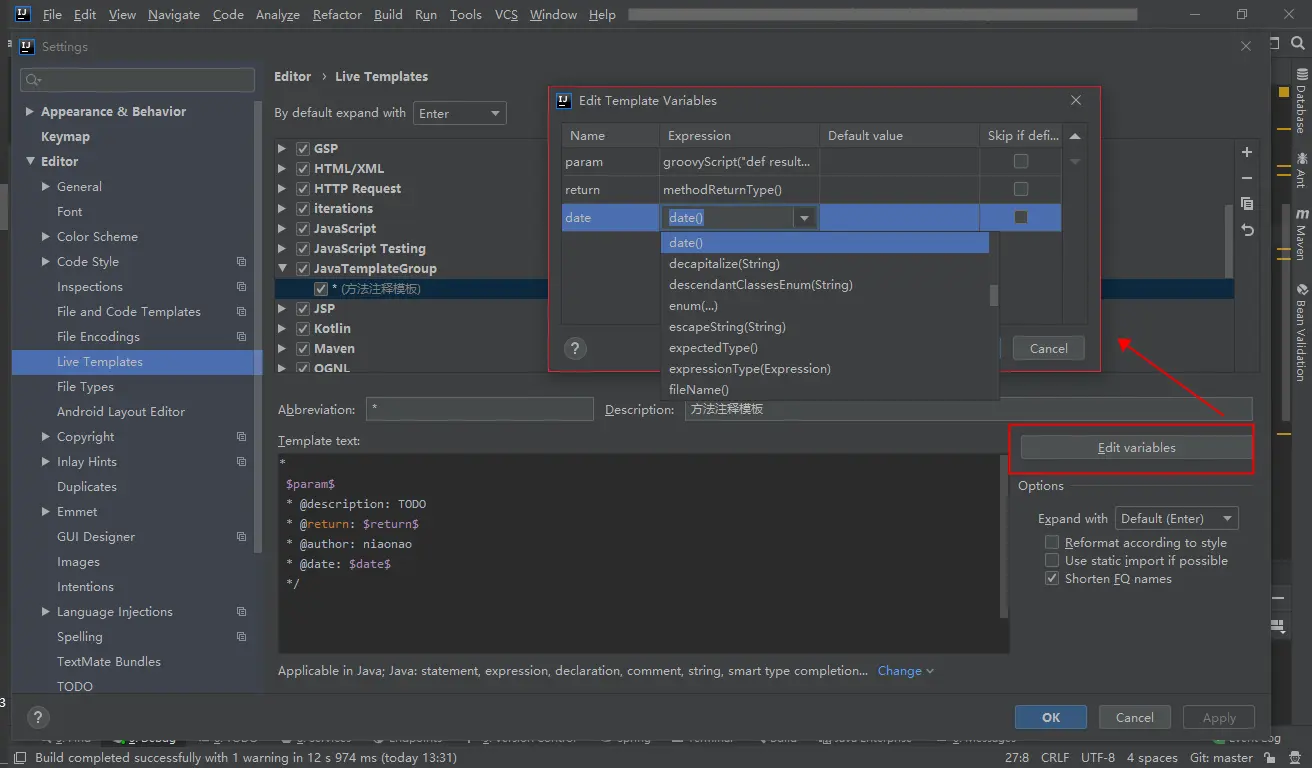Click the File Encodings project-scope copy icon
Screen dimensions: 1312x768
(x=241, y=337)
